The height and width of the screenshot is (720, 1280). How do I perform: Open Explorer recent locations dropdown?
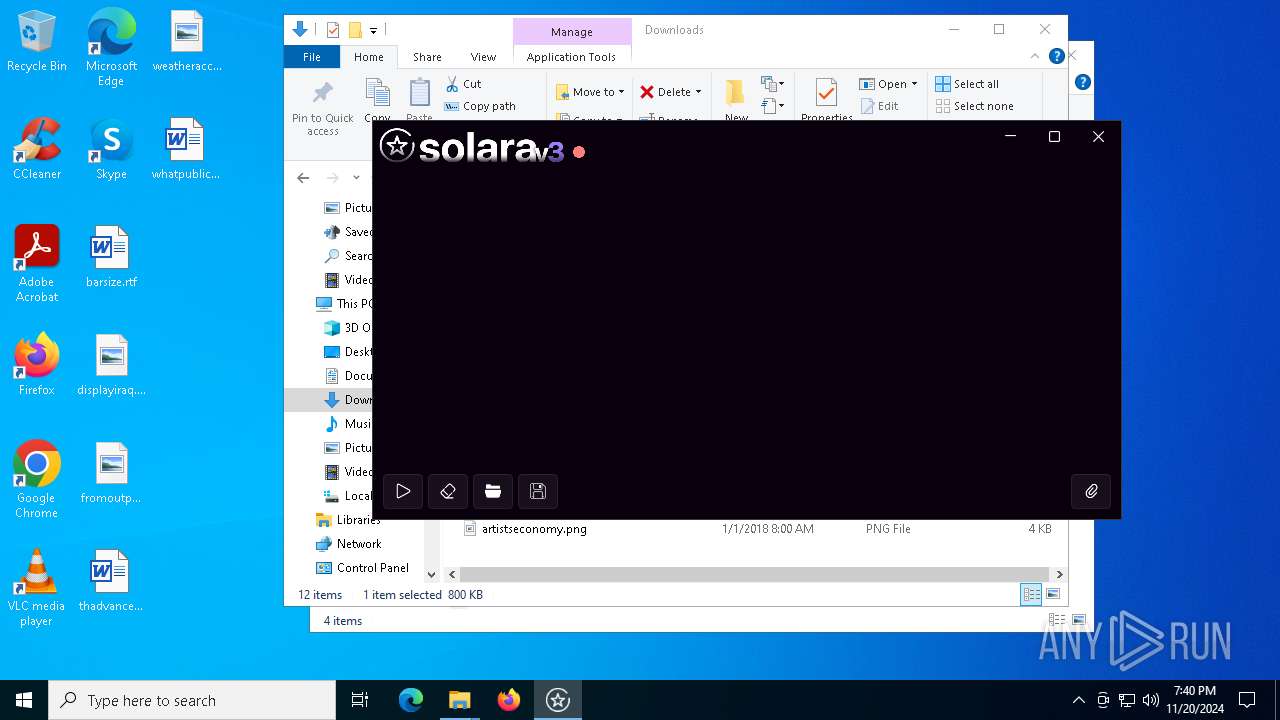[x=356, y=177]
